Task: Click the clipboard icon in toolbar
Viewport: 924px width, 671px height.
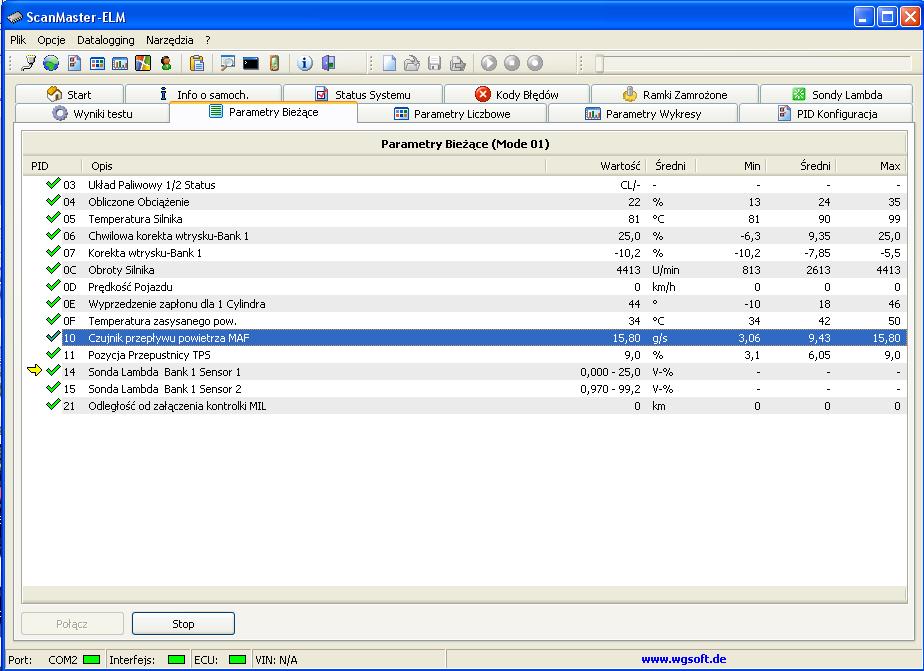Action: click(x=197, y=63)
